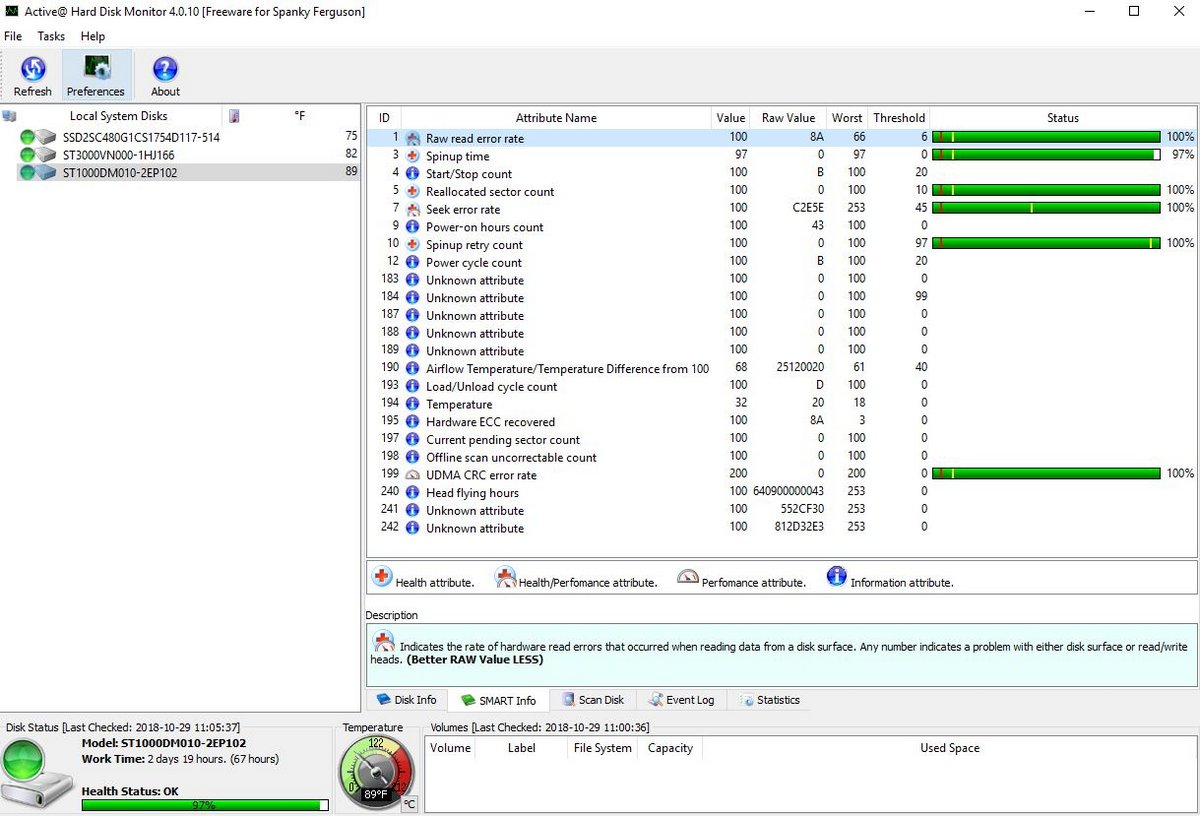This screenshot has width=1200, height=816.
Task: Click the Health Status 97% progress bar
Action: coord(205,804)
